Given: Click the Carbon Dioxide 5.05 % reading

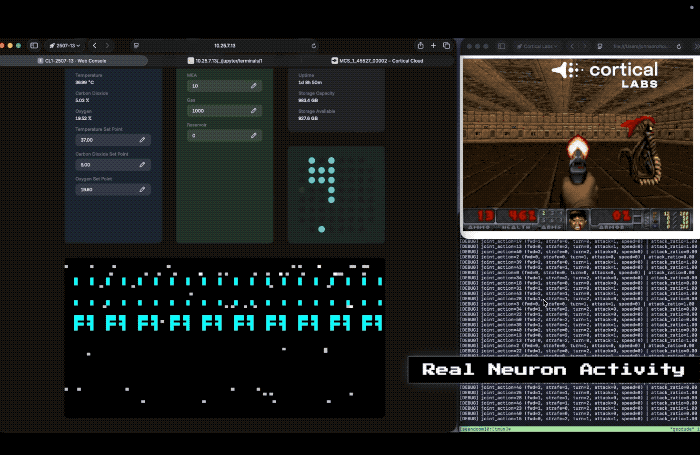Looking at the screenshot, I should pyautogui.click(x=82, y=100).
